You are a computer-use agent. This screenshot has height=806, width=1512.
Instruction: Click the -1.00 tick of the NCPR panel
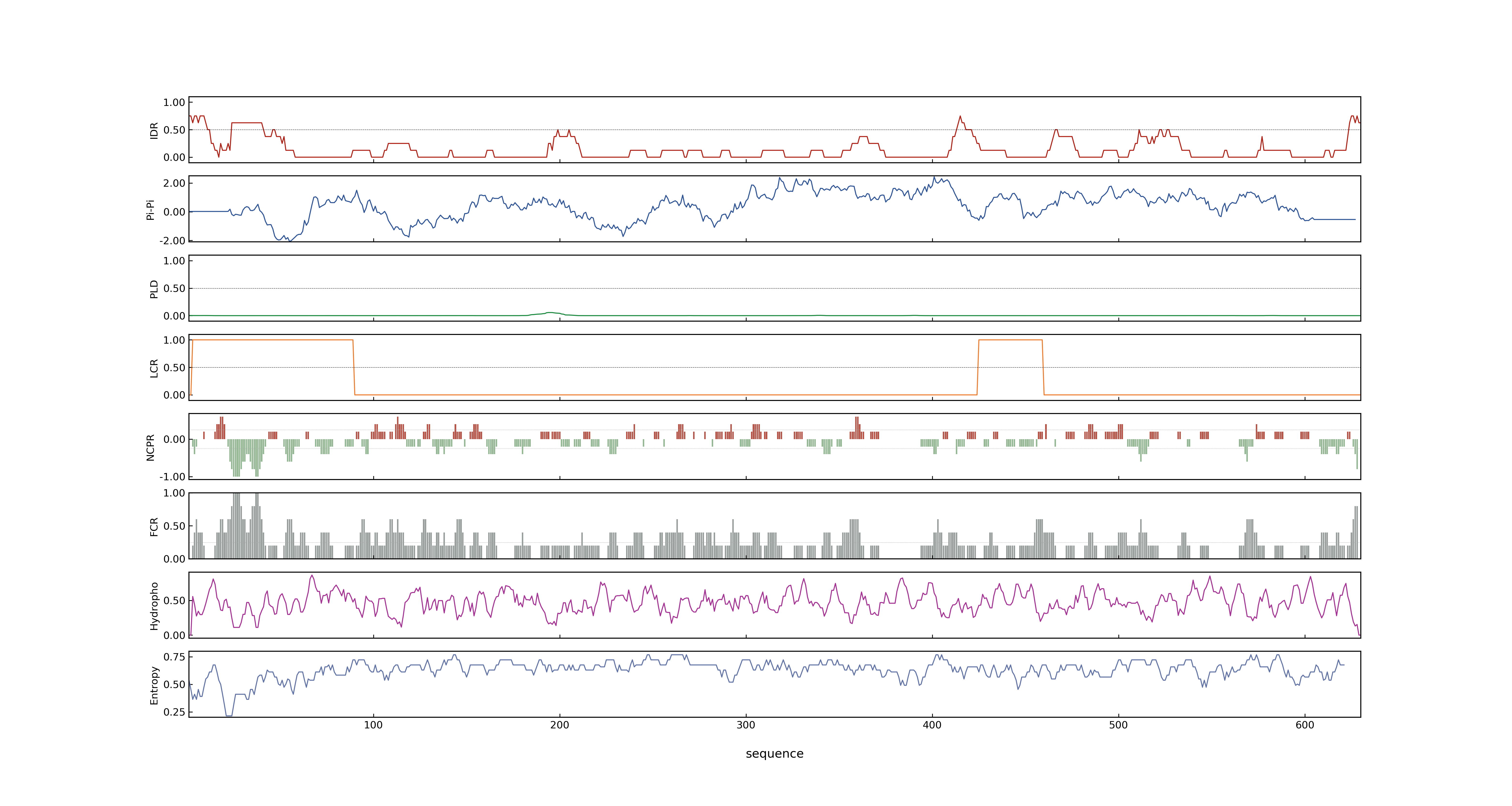tap(172, 477)
